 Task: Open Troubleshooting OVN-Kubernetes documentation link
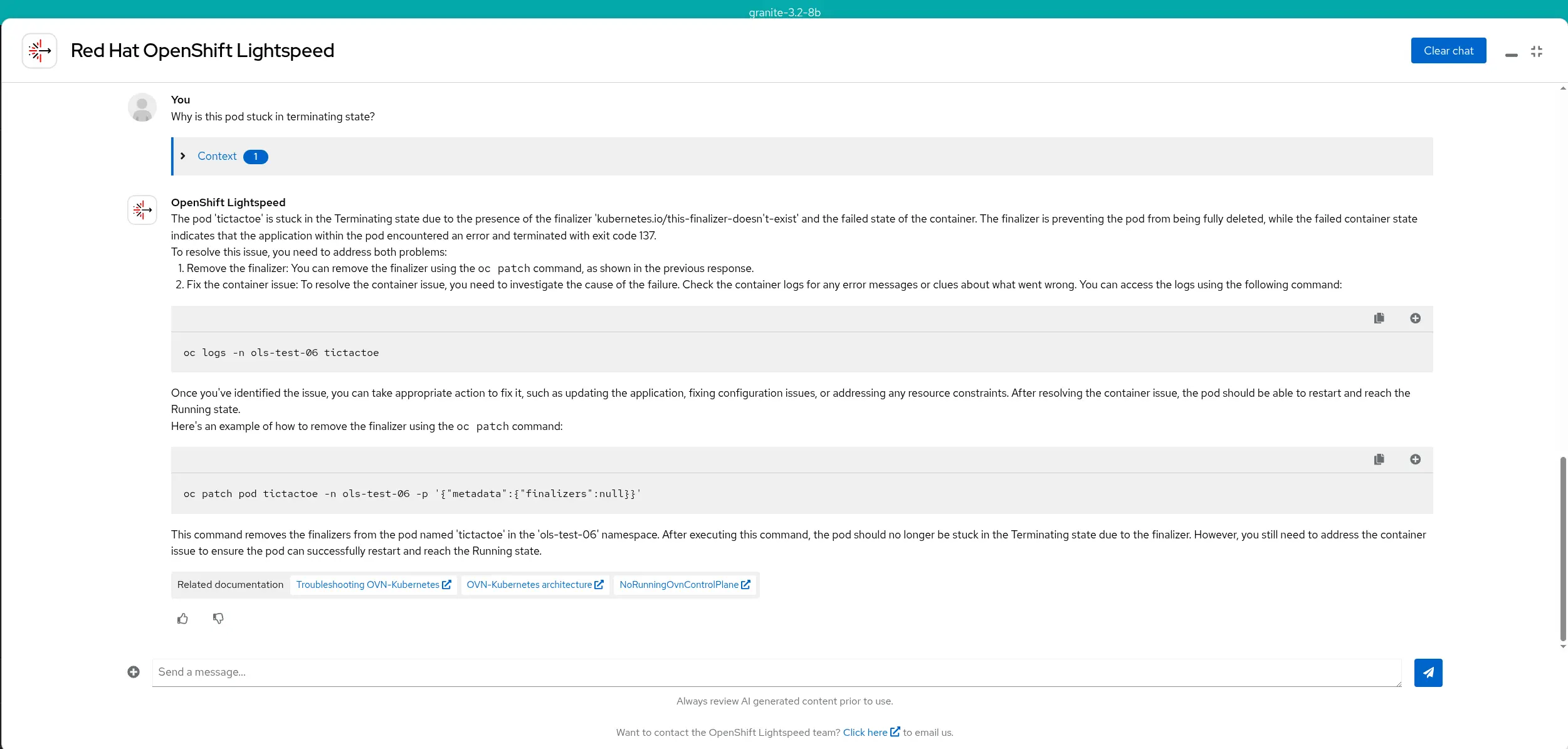click(374, 585)
